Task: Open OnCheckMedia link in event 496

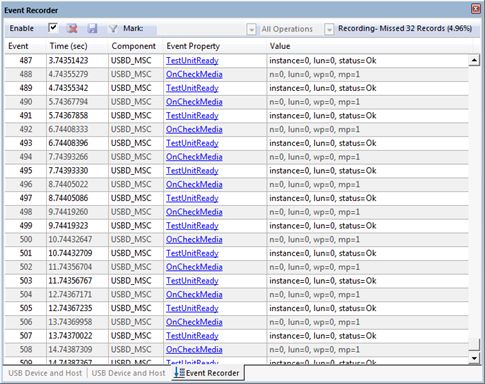Action: coord(194,184)
